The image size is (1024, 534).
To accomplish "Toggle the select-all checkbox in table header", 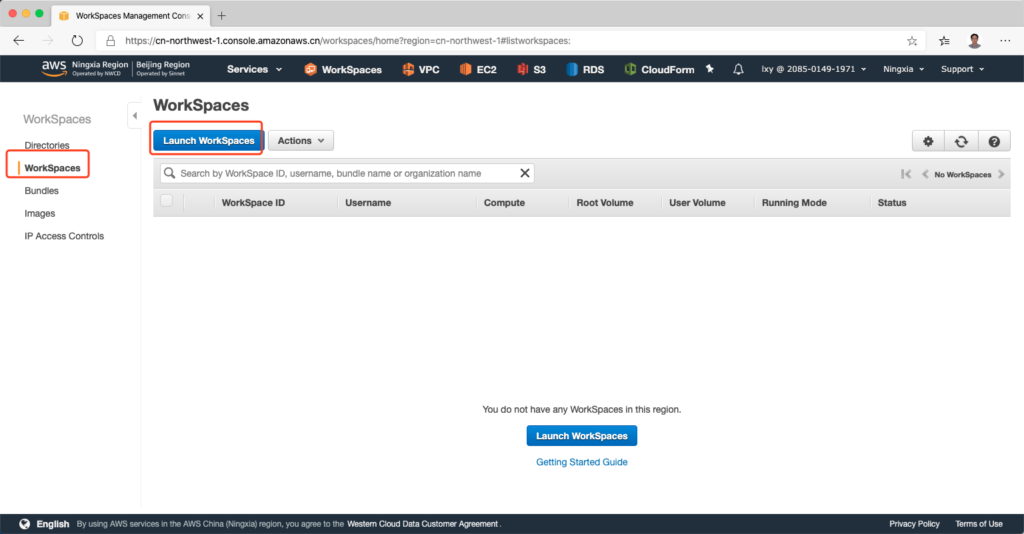I will point(167,202).
